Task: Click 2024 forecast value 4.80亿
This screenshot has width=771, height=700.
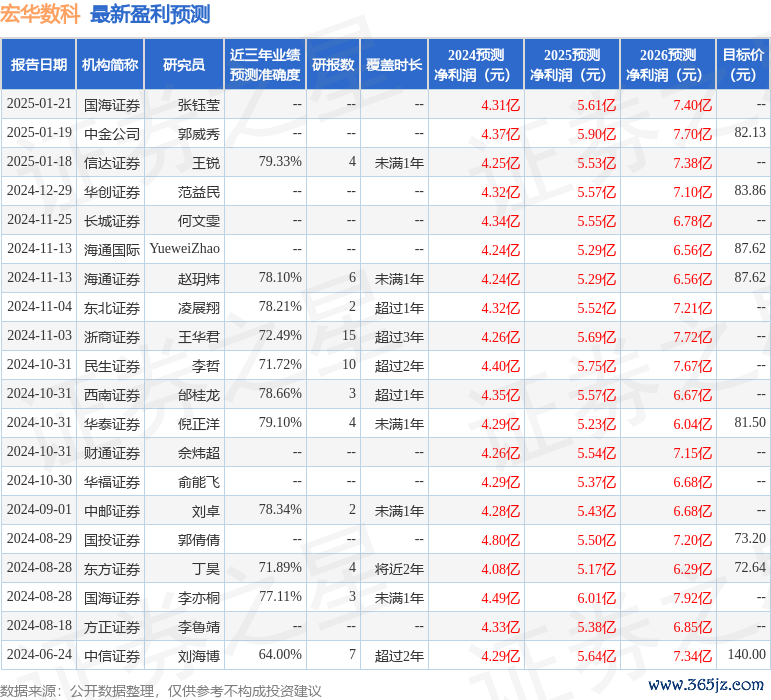Action: 501,540
